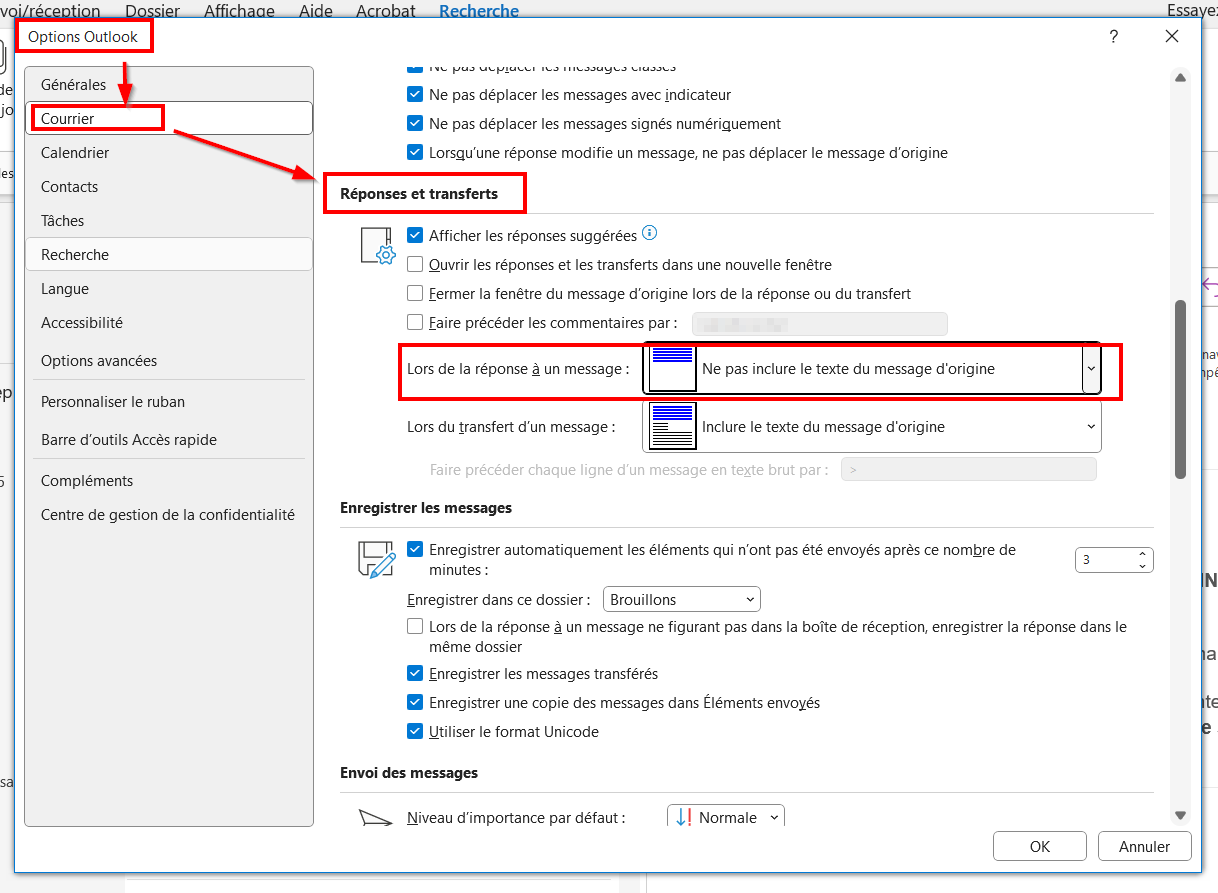Click the help question mark in dialog title

(x=1114, y=37)
